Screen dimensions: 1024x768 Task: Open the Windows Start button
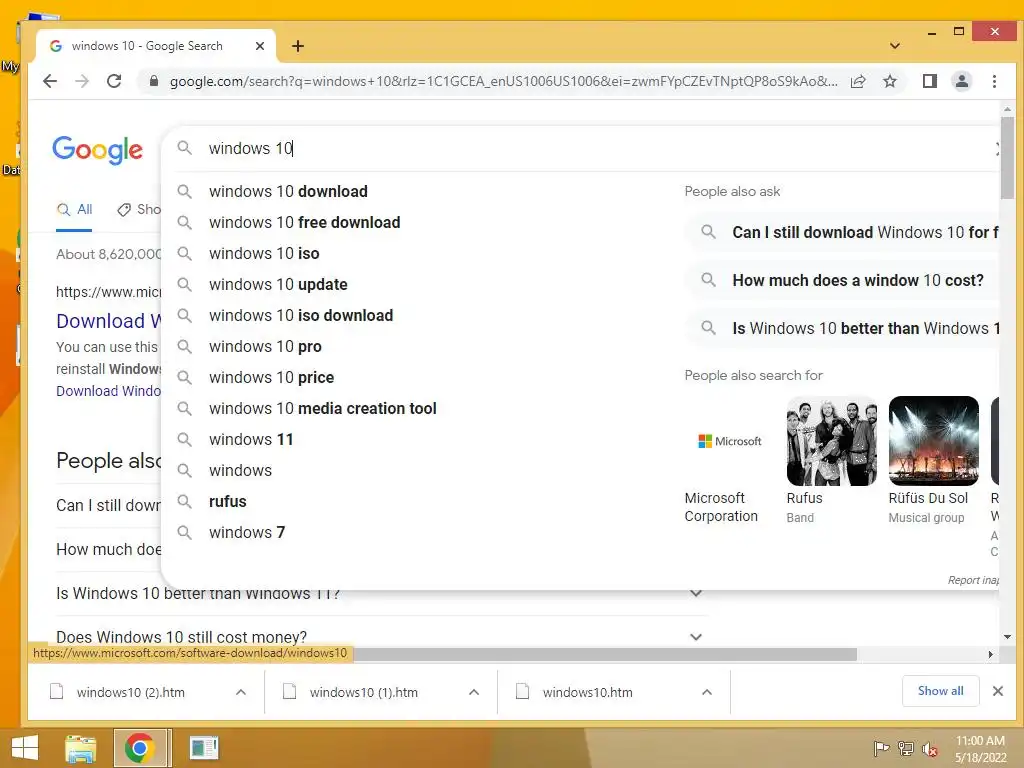pyautogui.click(x=25, y=748)
